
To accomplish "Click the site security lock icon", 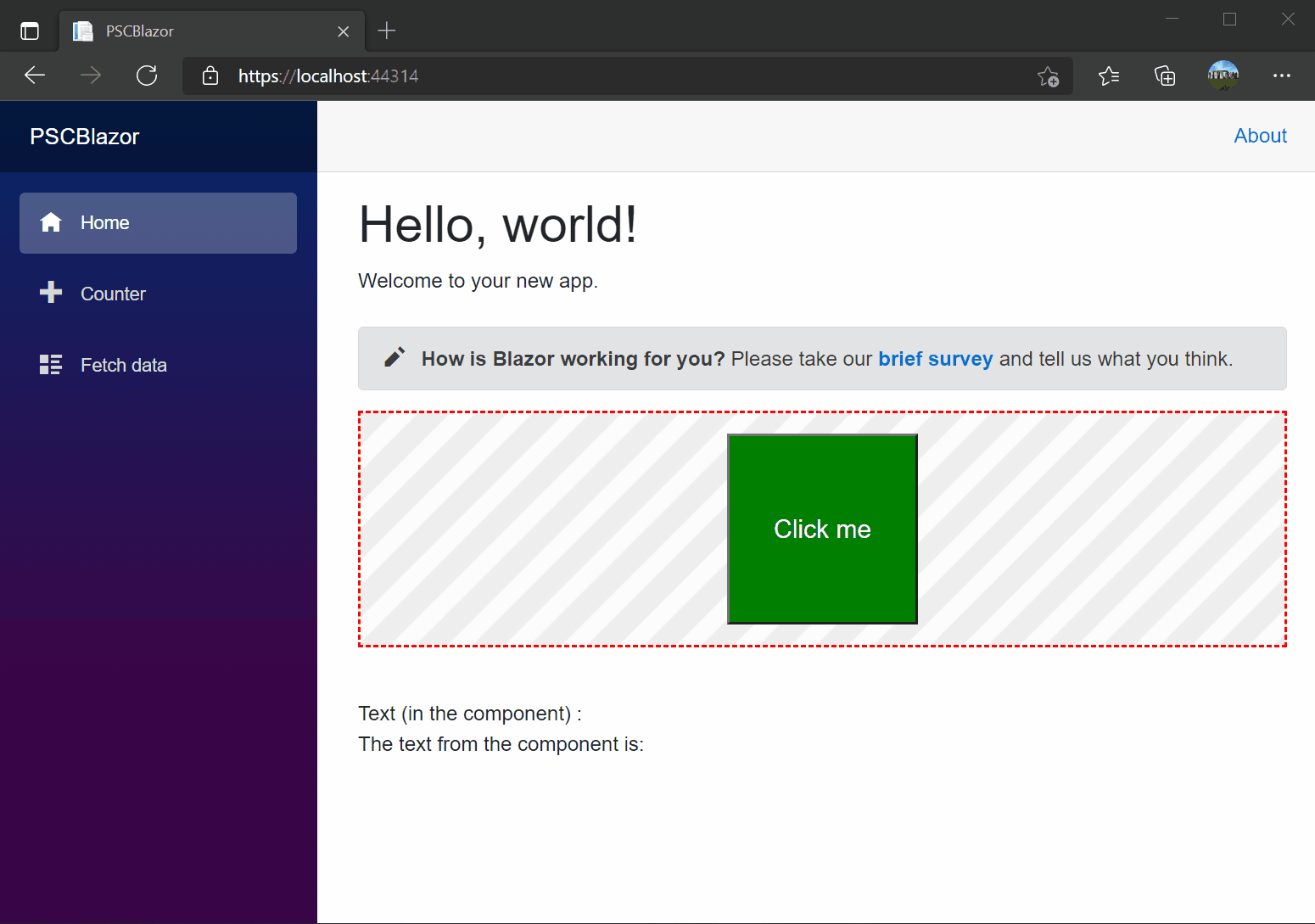I will tap(209, 76).
